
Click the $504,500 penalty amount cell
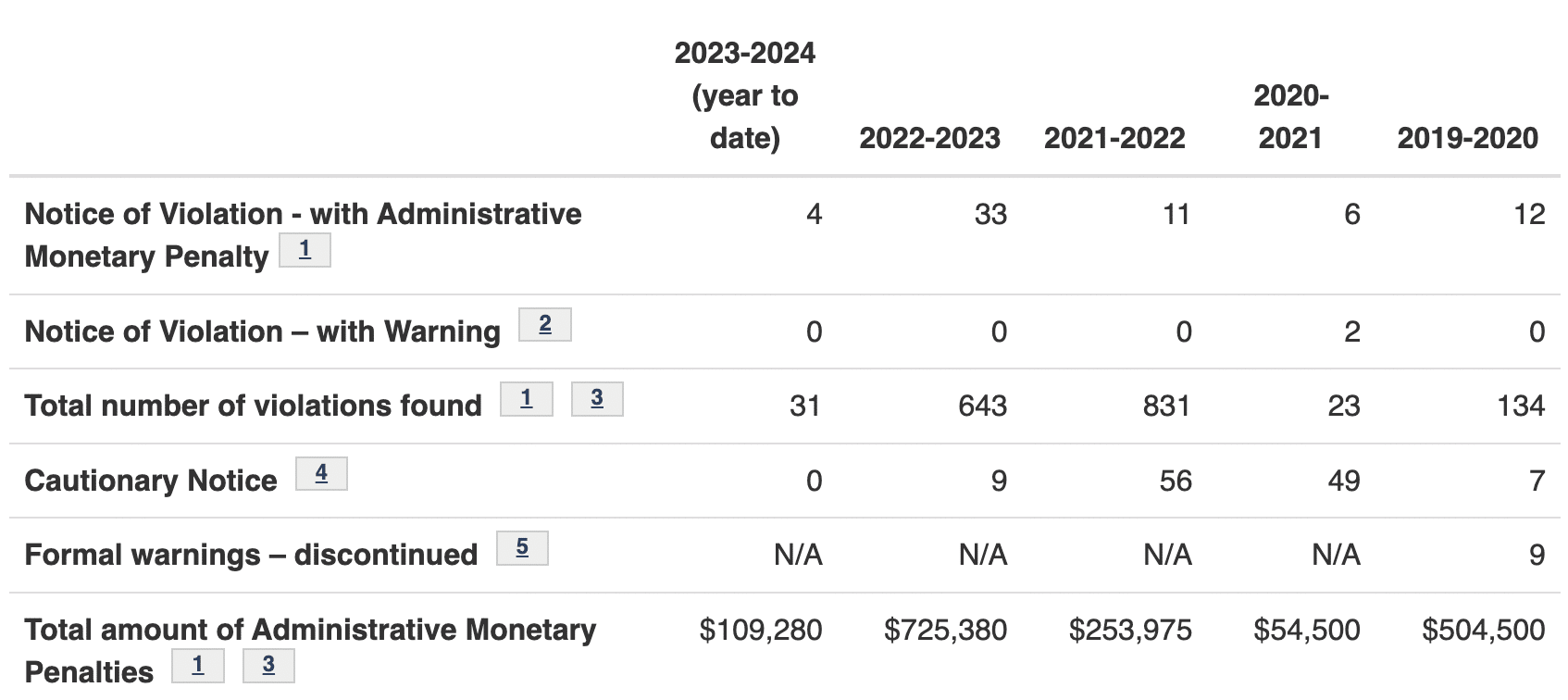[x=1483, y=631]
